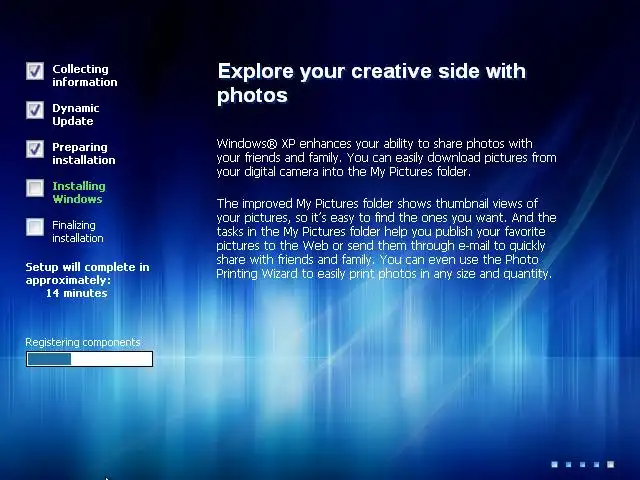Click the brightest rightmost progress square
This screenshot has width=640, height=480.
(x=611, y=464)
